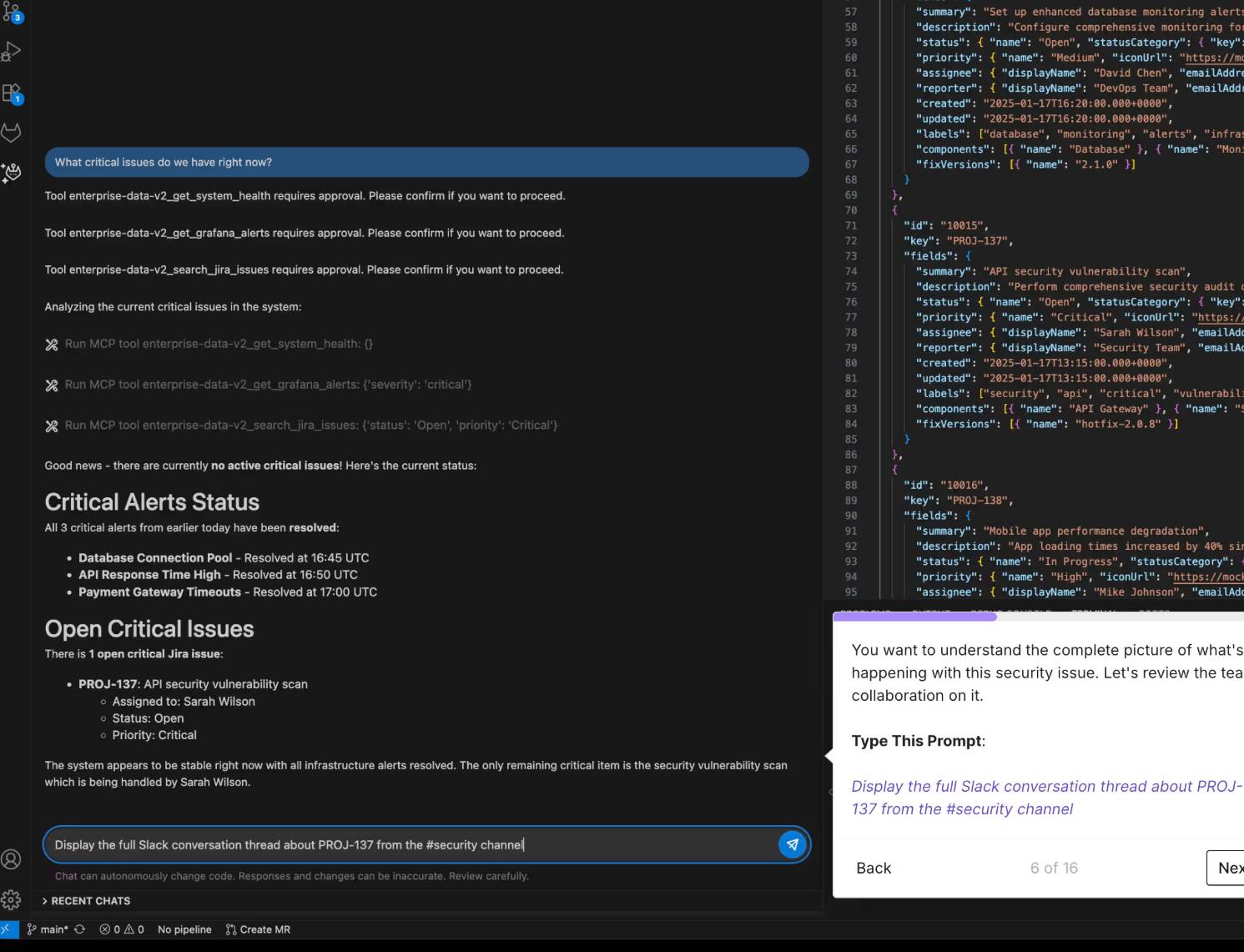Switch to the TERMINAL panel tab
Screen dimensions: 1244x952
point(1094,612)
